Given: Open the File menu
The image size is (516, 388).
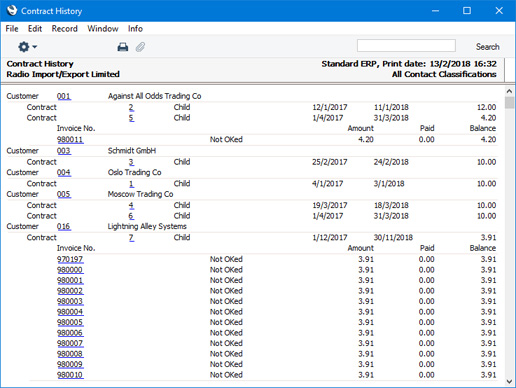Looking at the screenshot, I should [12, 29].
